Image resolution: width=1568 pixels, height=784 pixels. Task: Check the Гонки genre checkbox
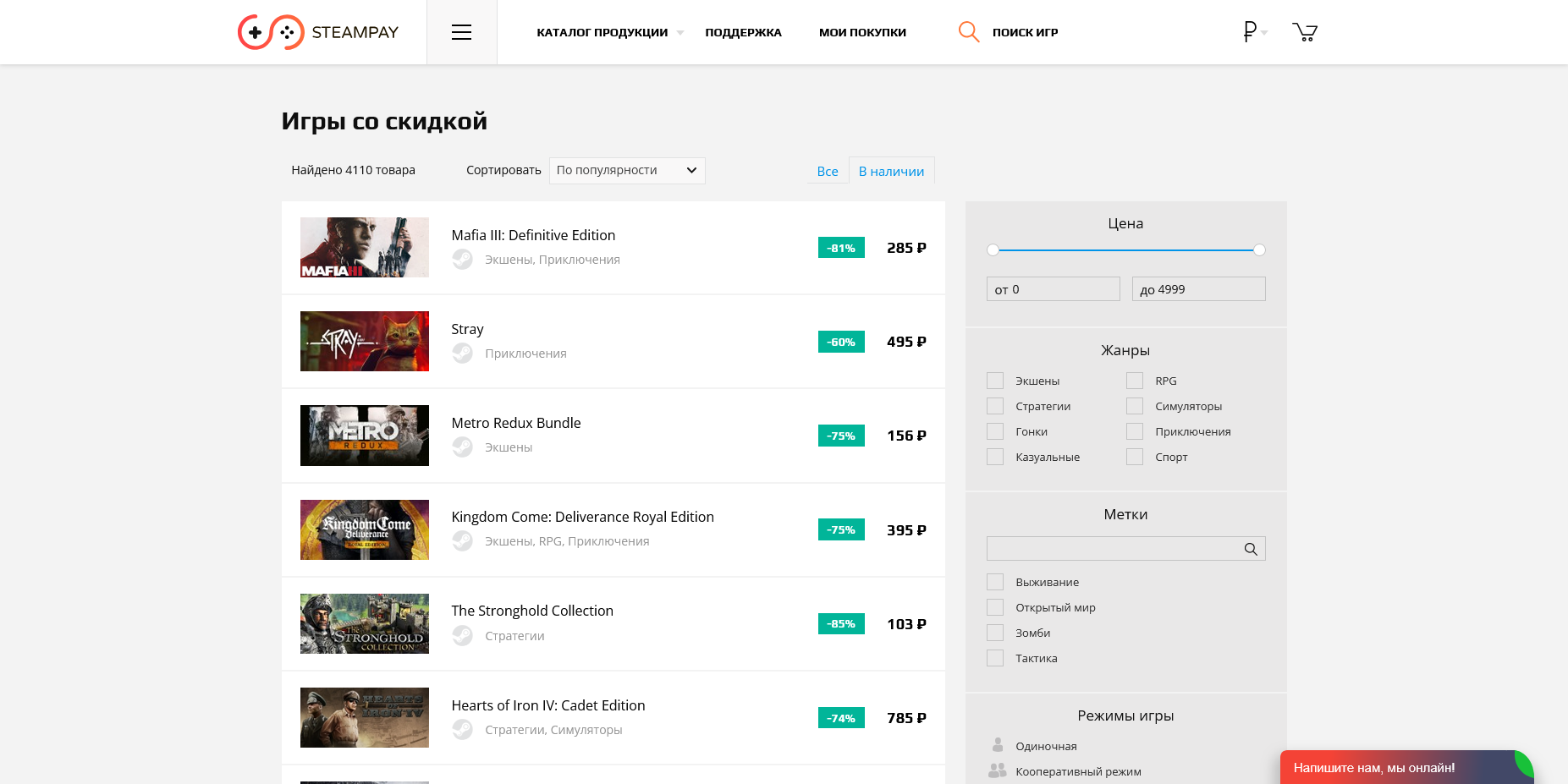pos(995,431)
